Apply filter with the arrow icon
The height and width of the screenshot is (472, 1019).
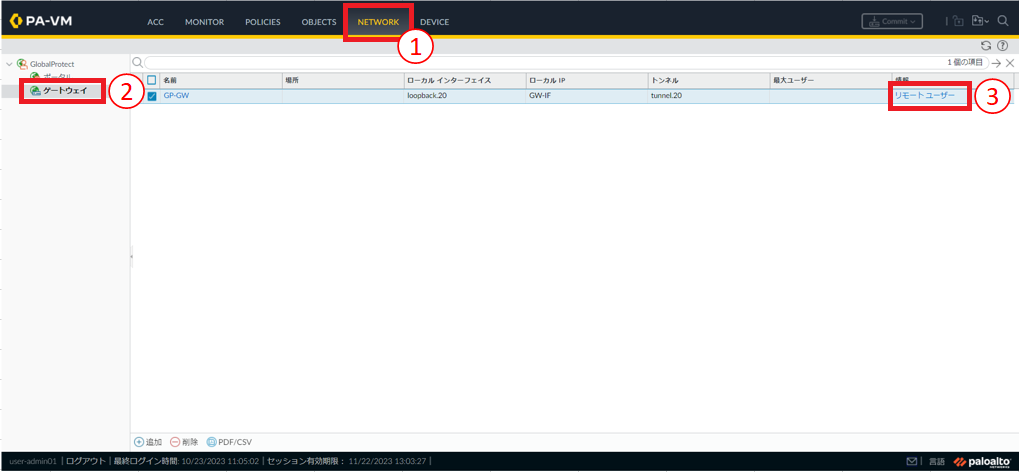point(996,63)
